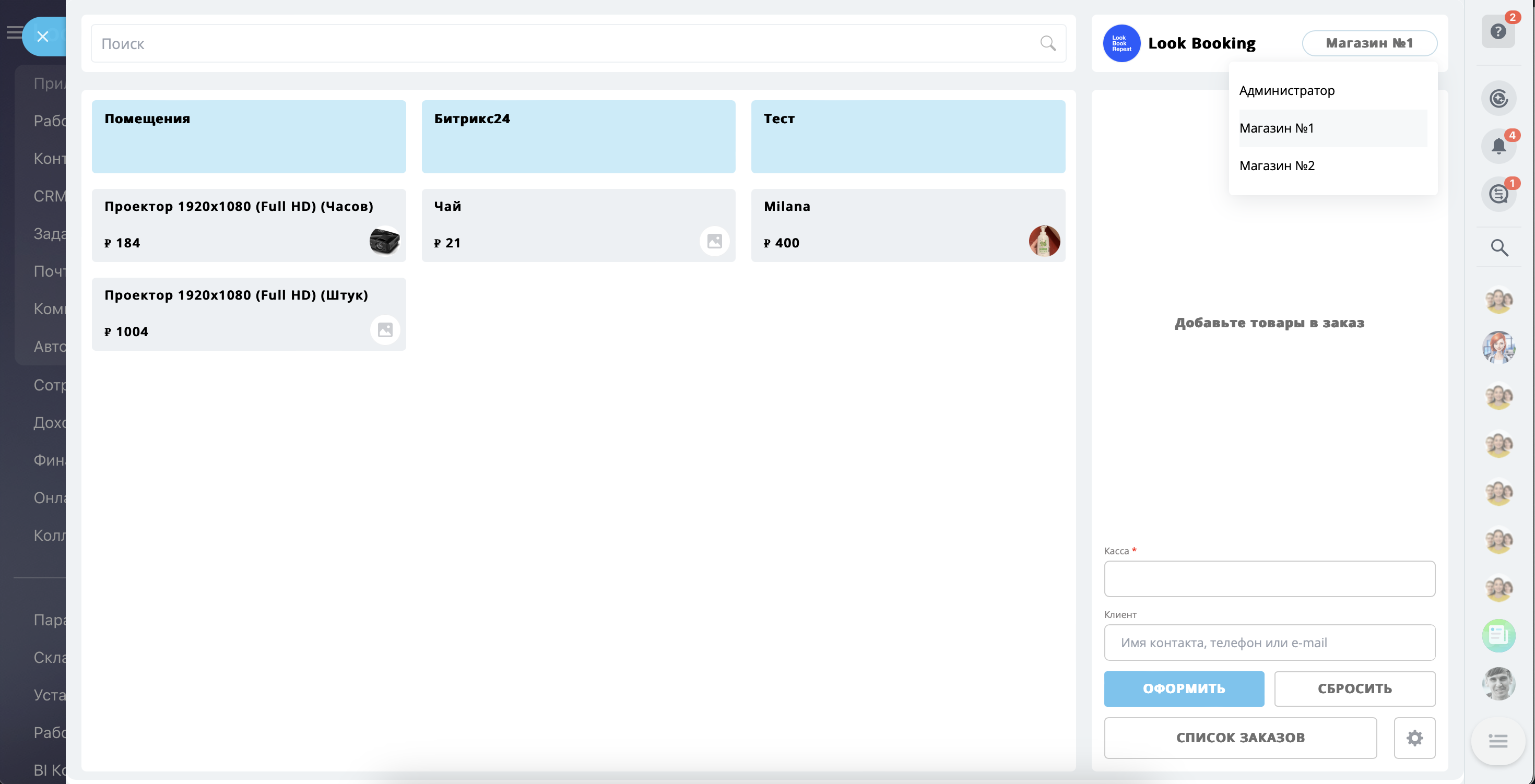Open the Битрикс24 category tile
The height and width of the screenshot is (784, 1535).
click(x=577, y=136)
